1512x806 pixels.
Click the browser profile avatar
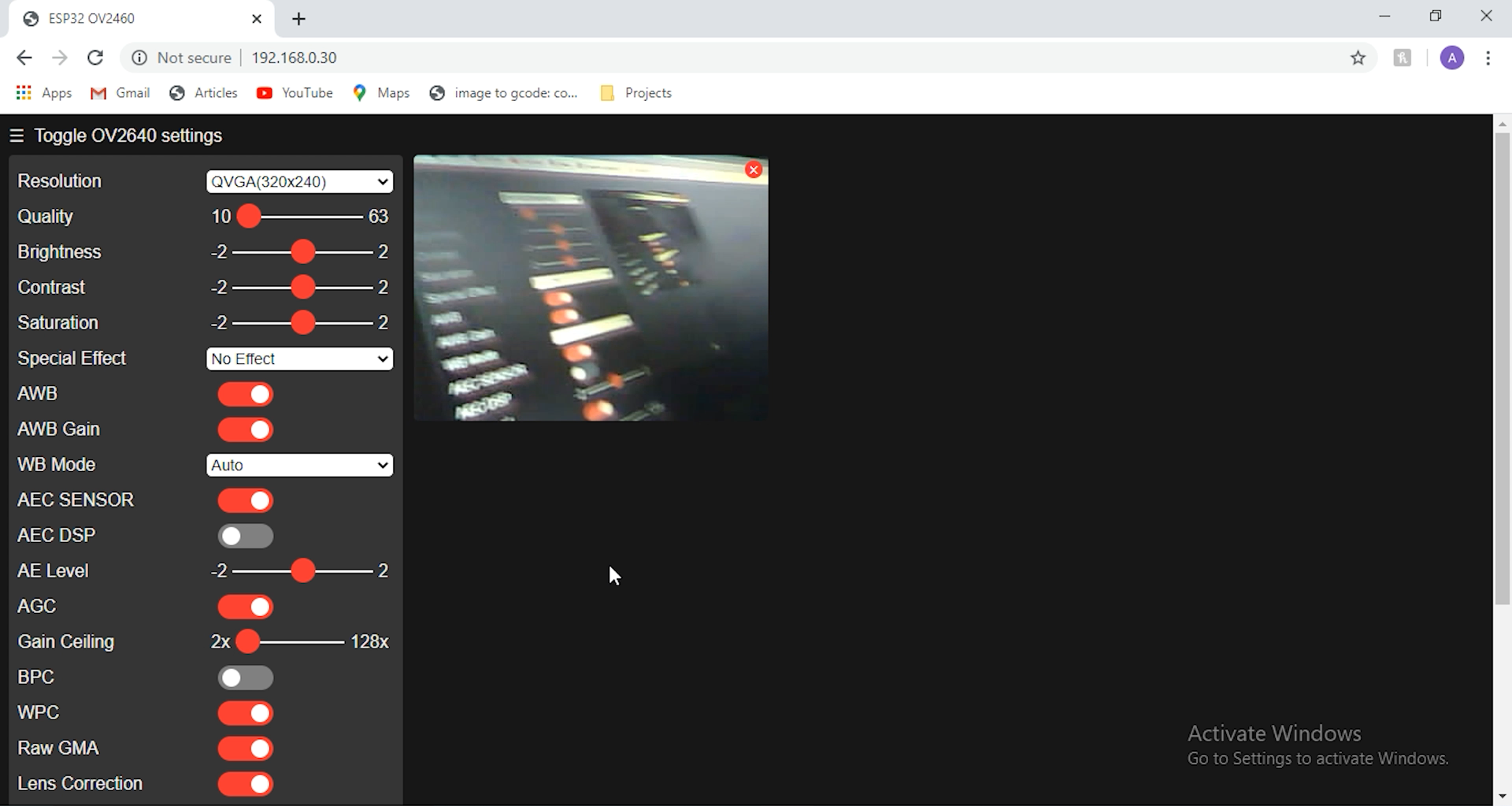point(1452,58)
